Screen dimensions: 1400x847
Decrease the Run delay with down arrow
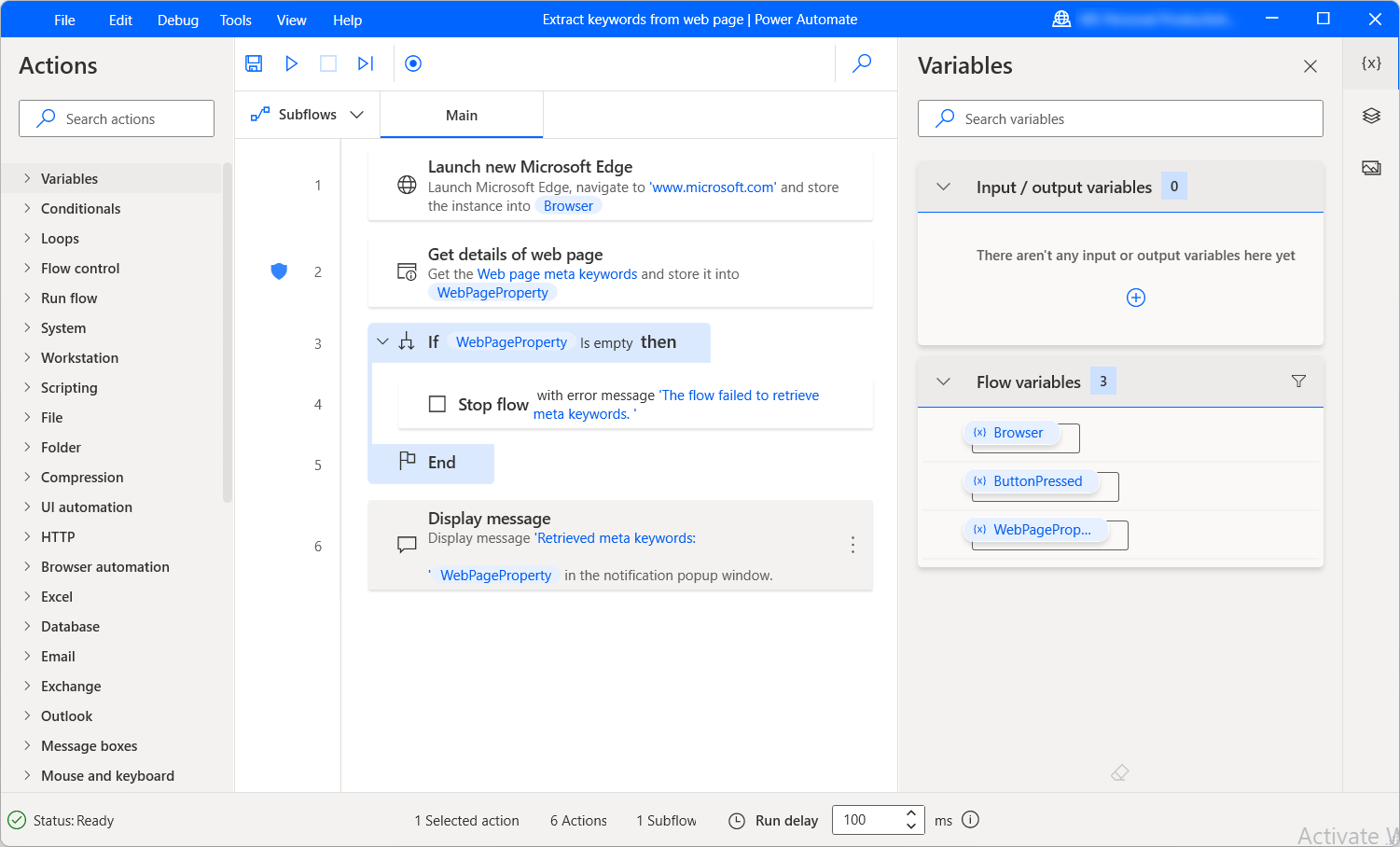[911, 826]
